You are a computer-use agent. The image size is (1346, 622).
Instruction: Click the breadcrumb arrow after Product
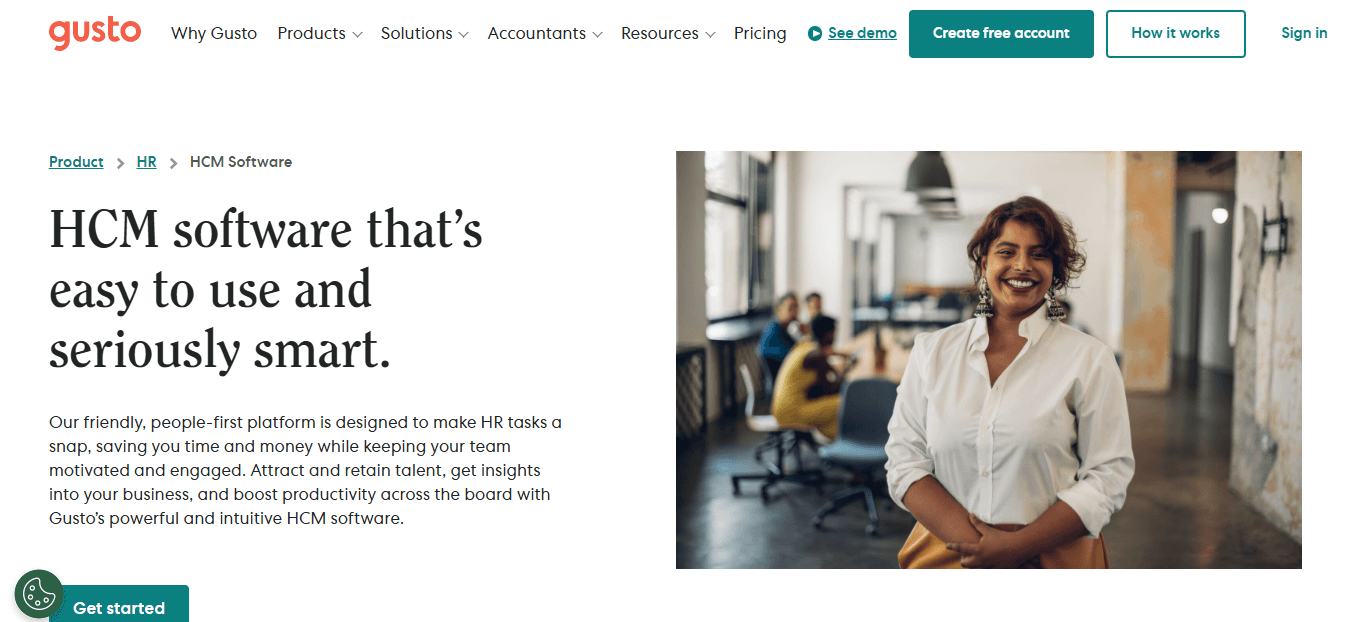coord(120,162)
